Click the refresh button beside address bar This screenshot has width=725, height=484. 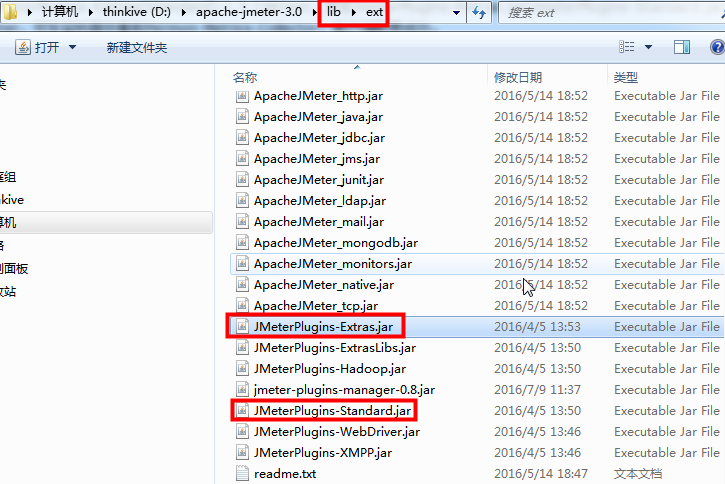tap(479, 12)
